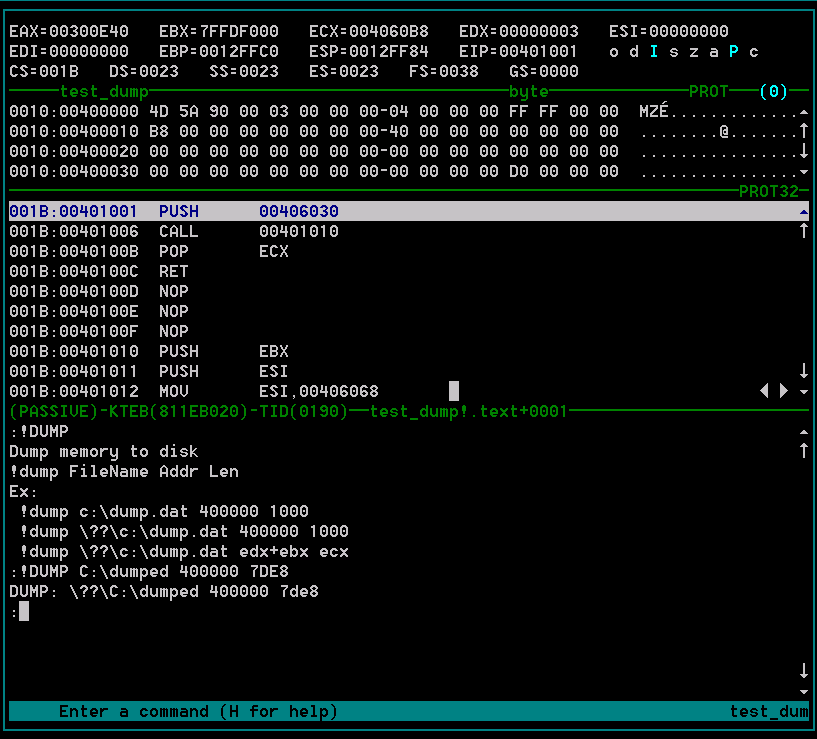
Task: Toggle the interrupt flag I
Action: [x=654, y=51]
